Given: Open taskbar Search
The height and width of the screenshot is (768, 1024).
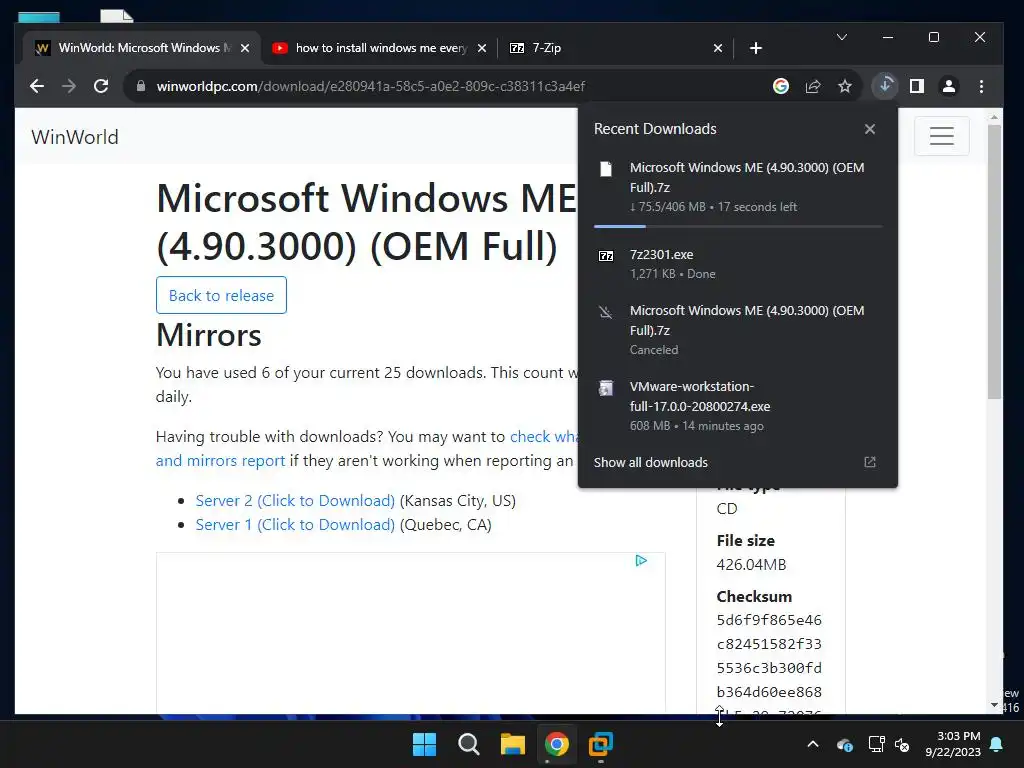Looking at the screenshot, I should 468,744.
